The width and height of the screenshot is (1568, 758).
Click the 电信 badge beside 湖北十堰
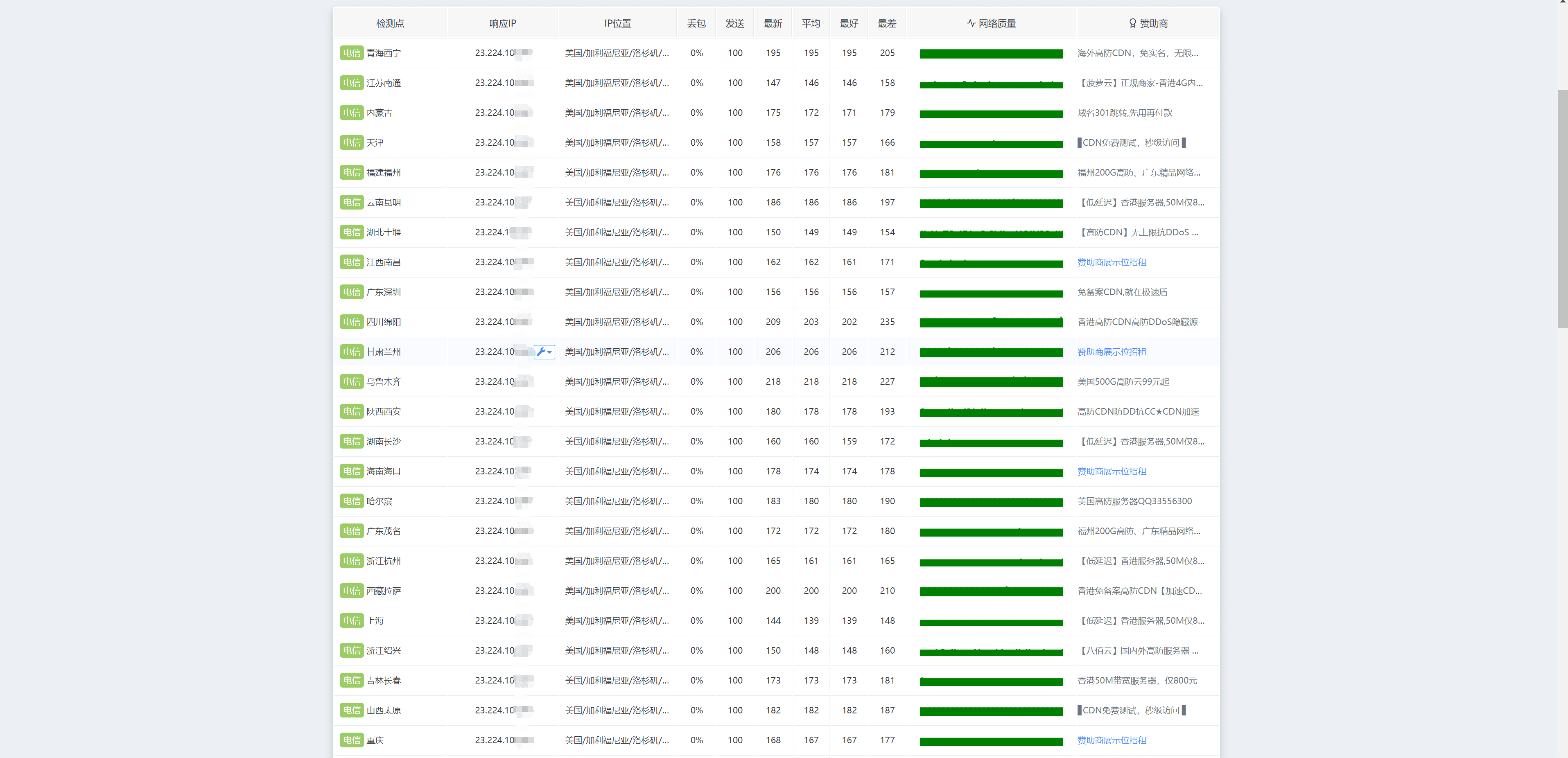351,232
